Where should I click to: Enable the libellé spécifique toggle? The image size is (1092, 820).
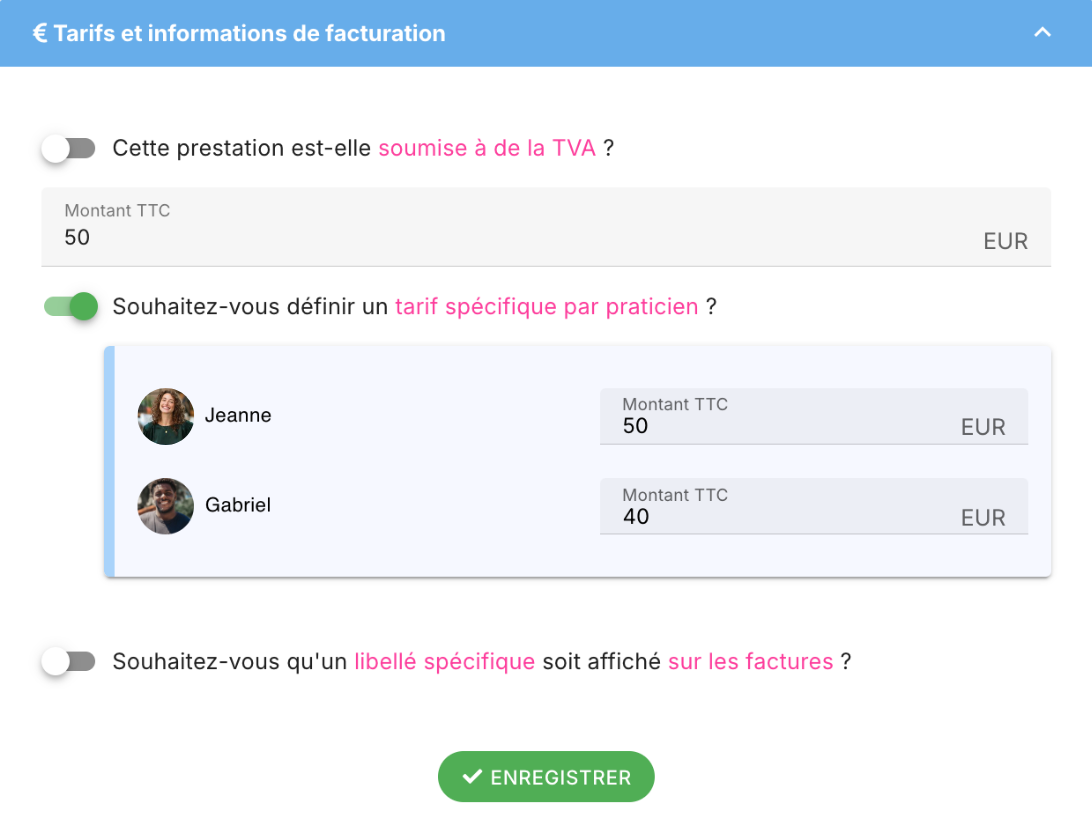[x=68, y=662]
